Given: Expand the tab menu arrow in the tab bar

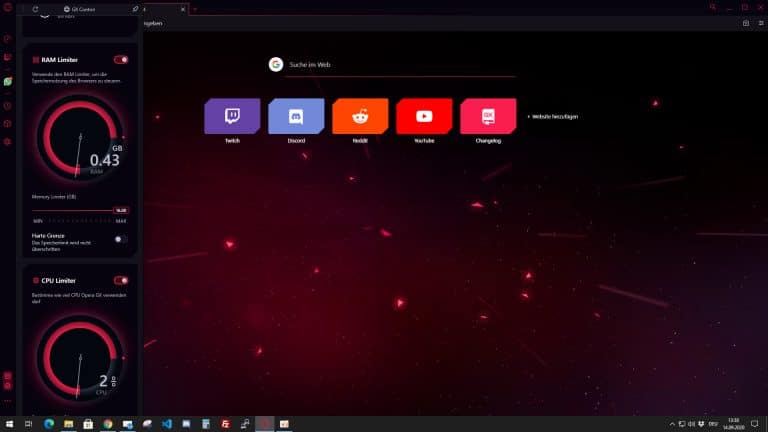Looking at the screenshot, I should 194,9.
